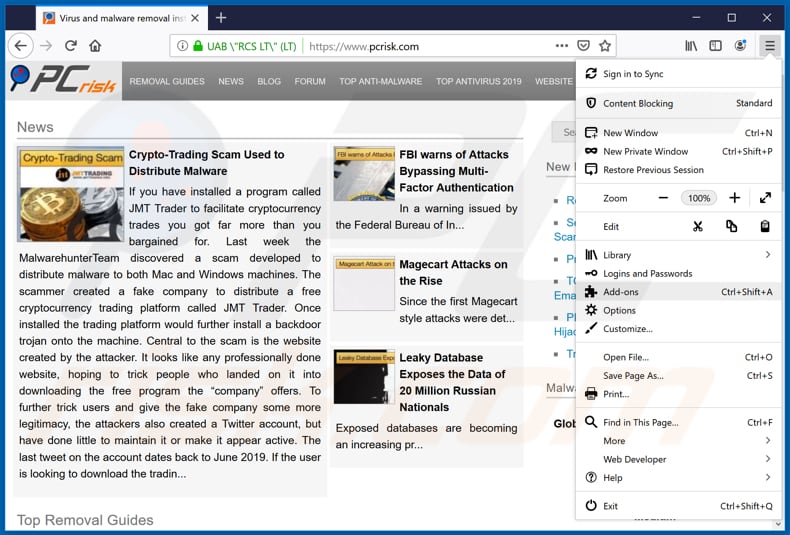The height and width of the screenshot is (535, 790).
Task: Open the Firefox account avatar icon
Action: pyautogui.click(x=740, y=46)
